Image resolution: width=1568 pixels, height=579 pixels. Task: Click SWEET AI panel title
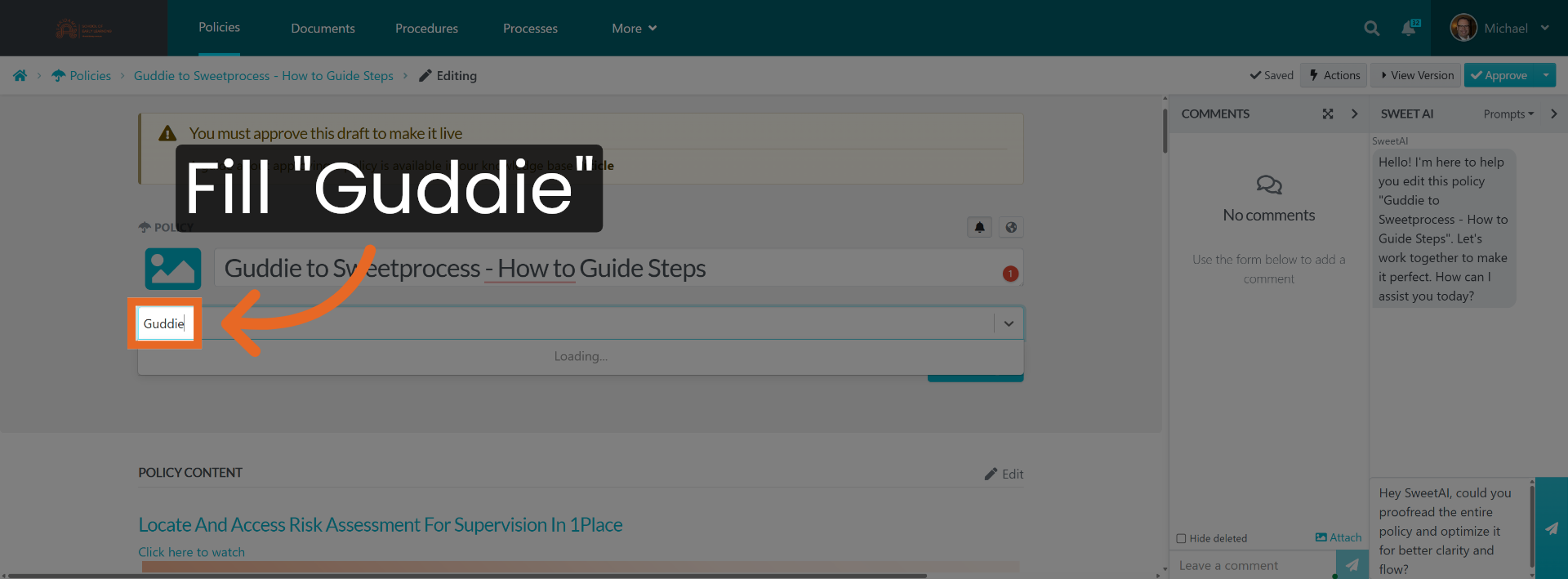pyautogui.click(x=1407, y=114)
